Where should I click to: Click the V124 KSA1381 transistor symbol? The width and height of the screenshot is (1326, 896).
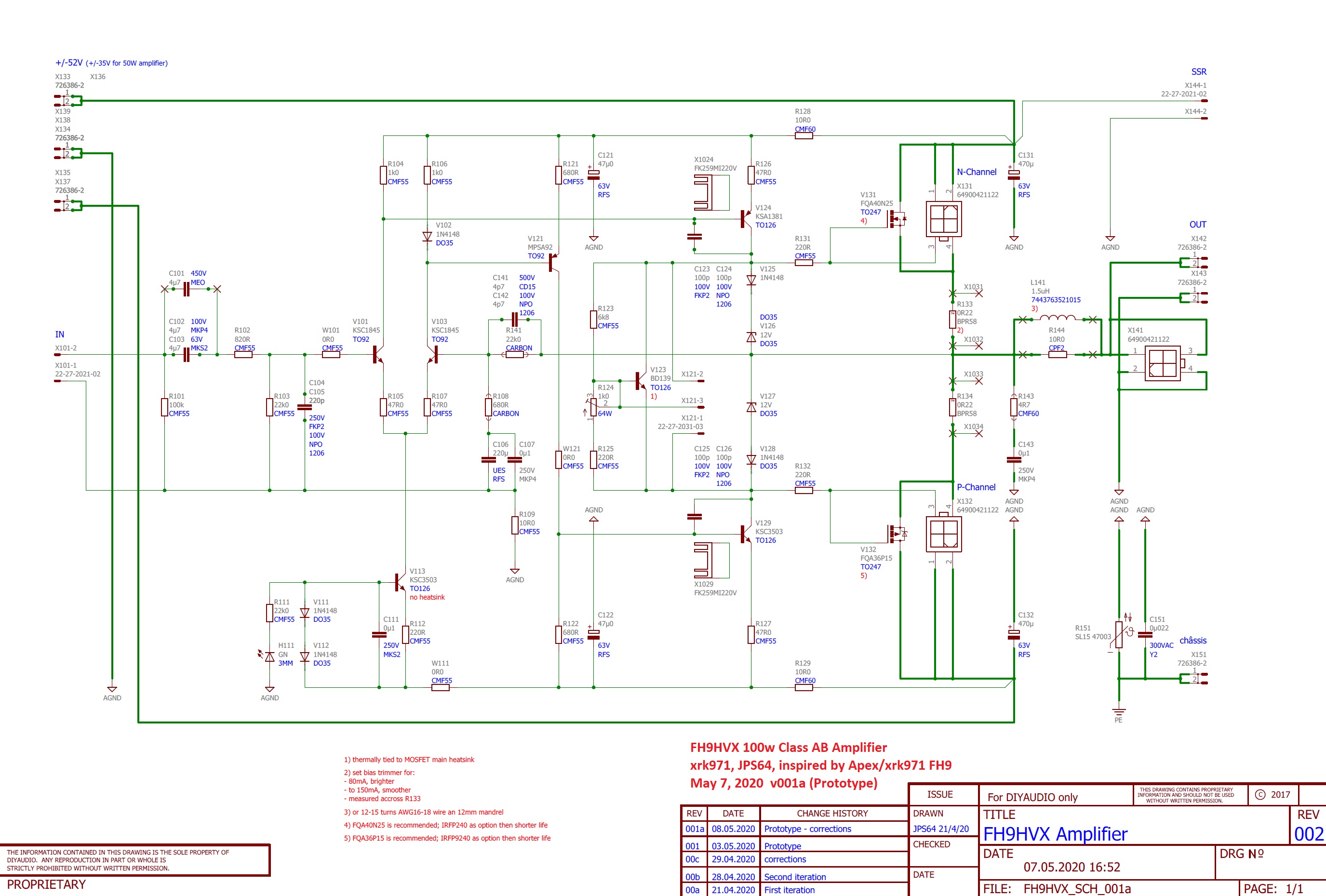(745, 219)
